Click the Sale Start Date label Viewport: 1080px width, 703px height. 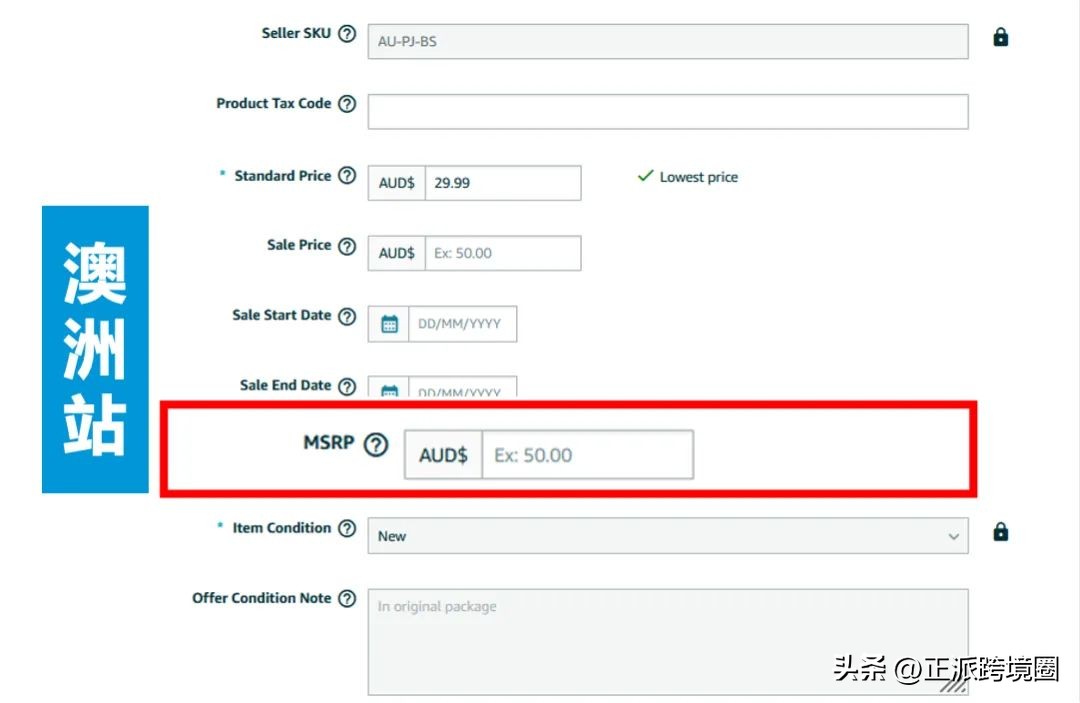coord(282,315)
